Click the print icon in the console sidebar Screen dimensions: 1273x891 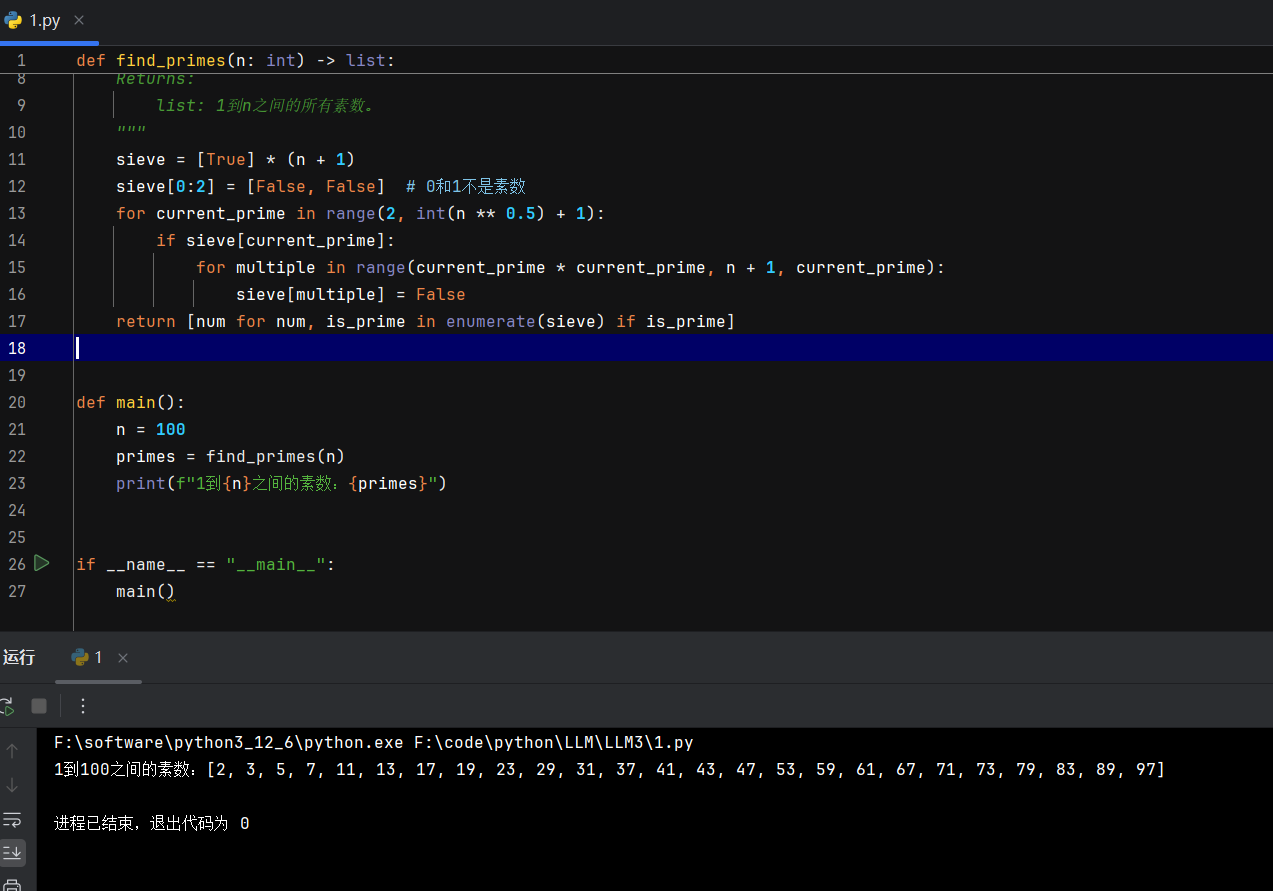12,884
